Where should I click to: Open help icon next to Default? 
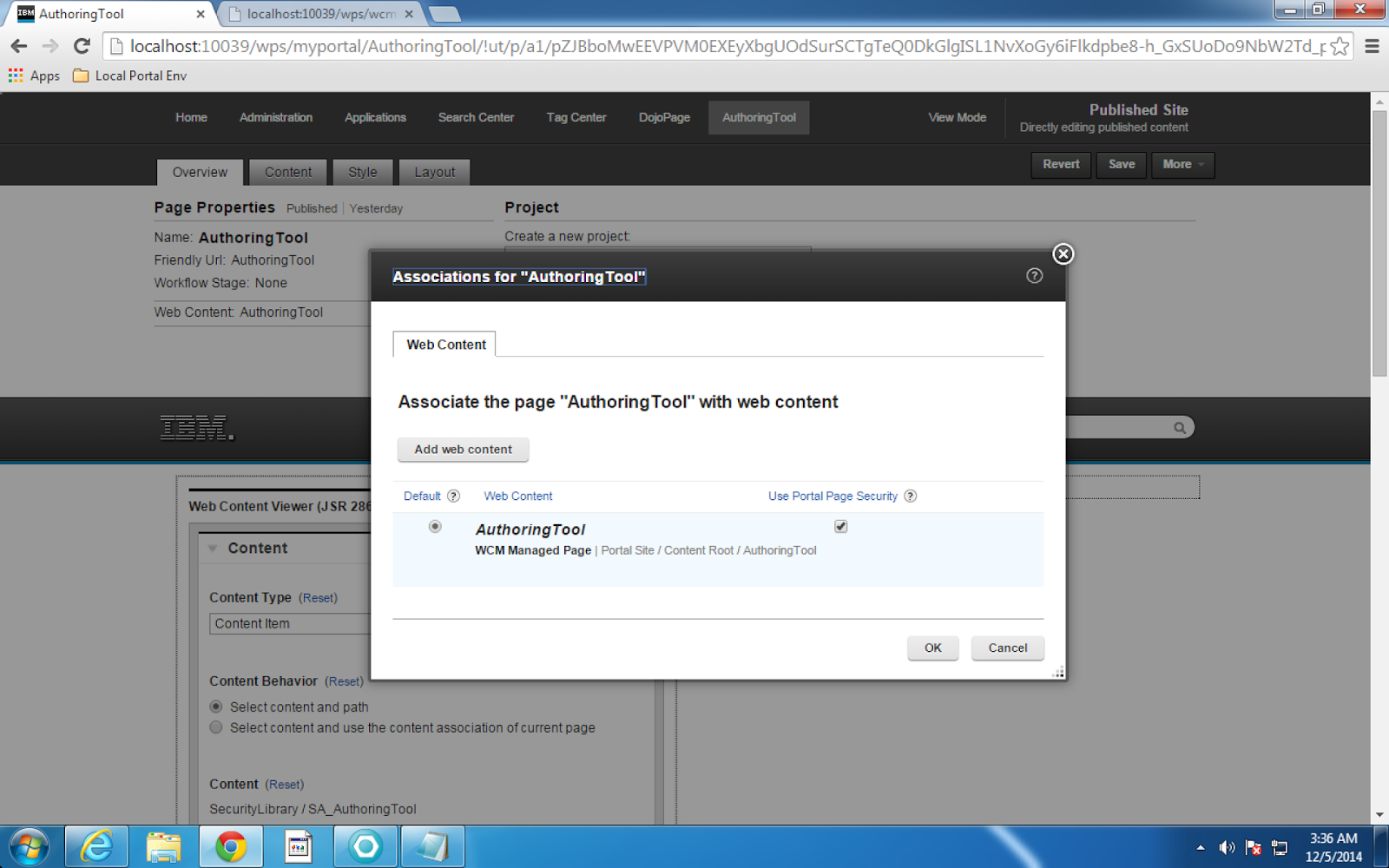[x=453, y=496]
